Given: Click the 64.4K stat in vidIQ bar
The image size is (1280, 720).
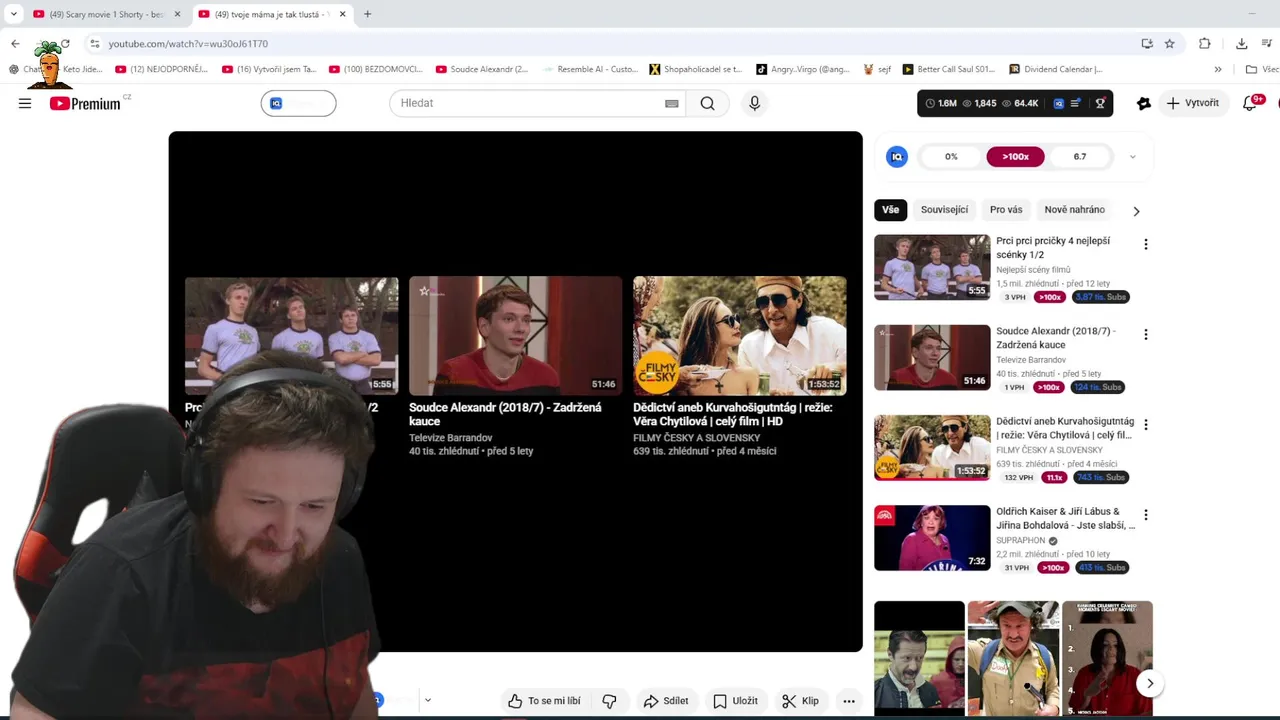Looking at the screenshot, I should click(x=1019, y=103).
